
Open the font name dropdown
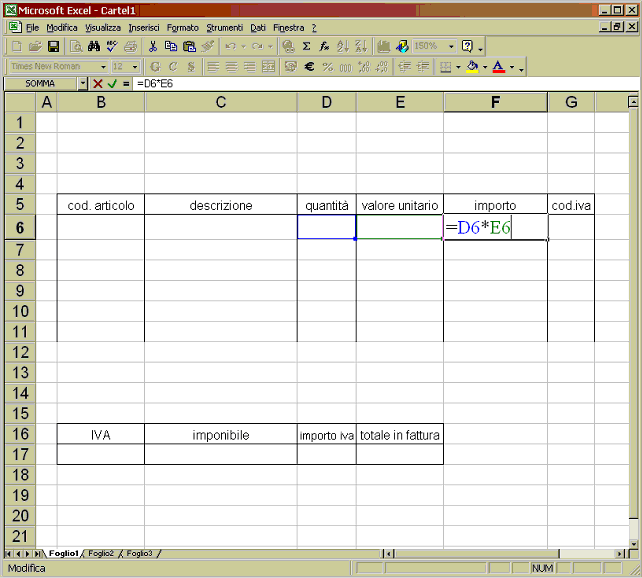[x=103, y=67]
